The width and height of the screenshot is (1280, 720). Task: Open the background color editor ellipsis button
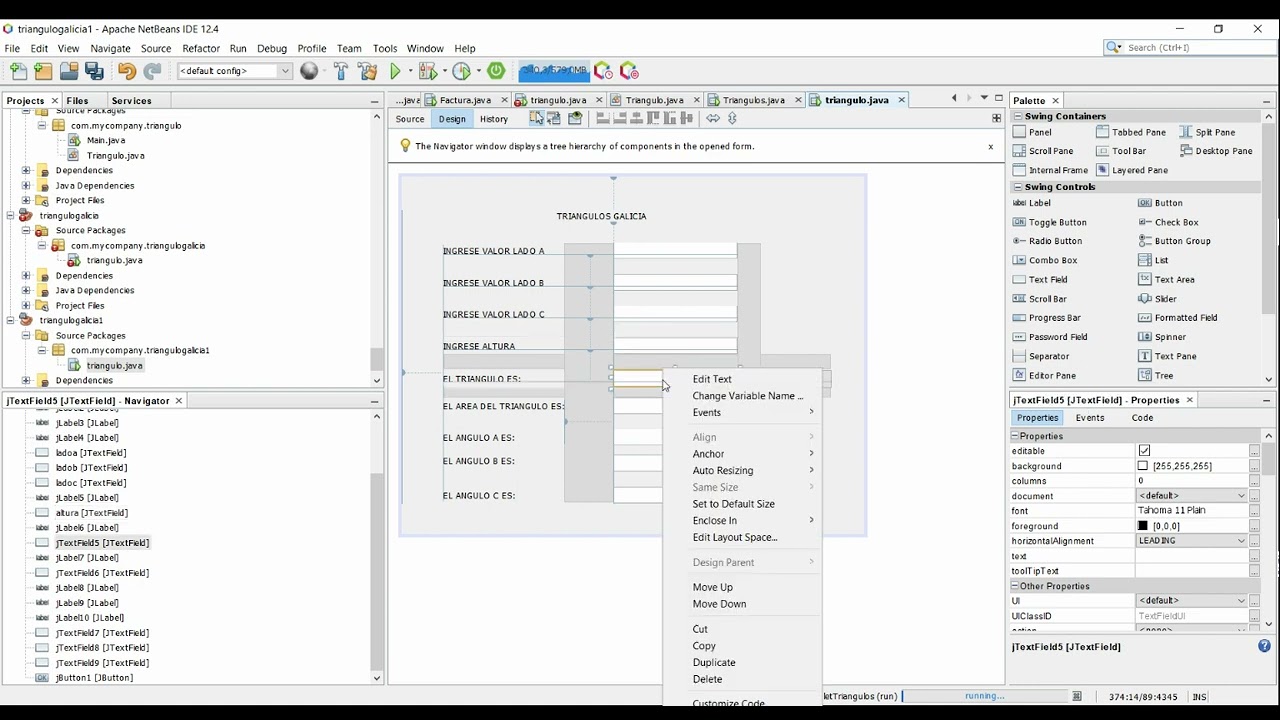[x=1254, y=466]
